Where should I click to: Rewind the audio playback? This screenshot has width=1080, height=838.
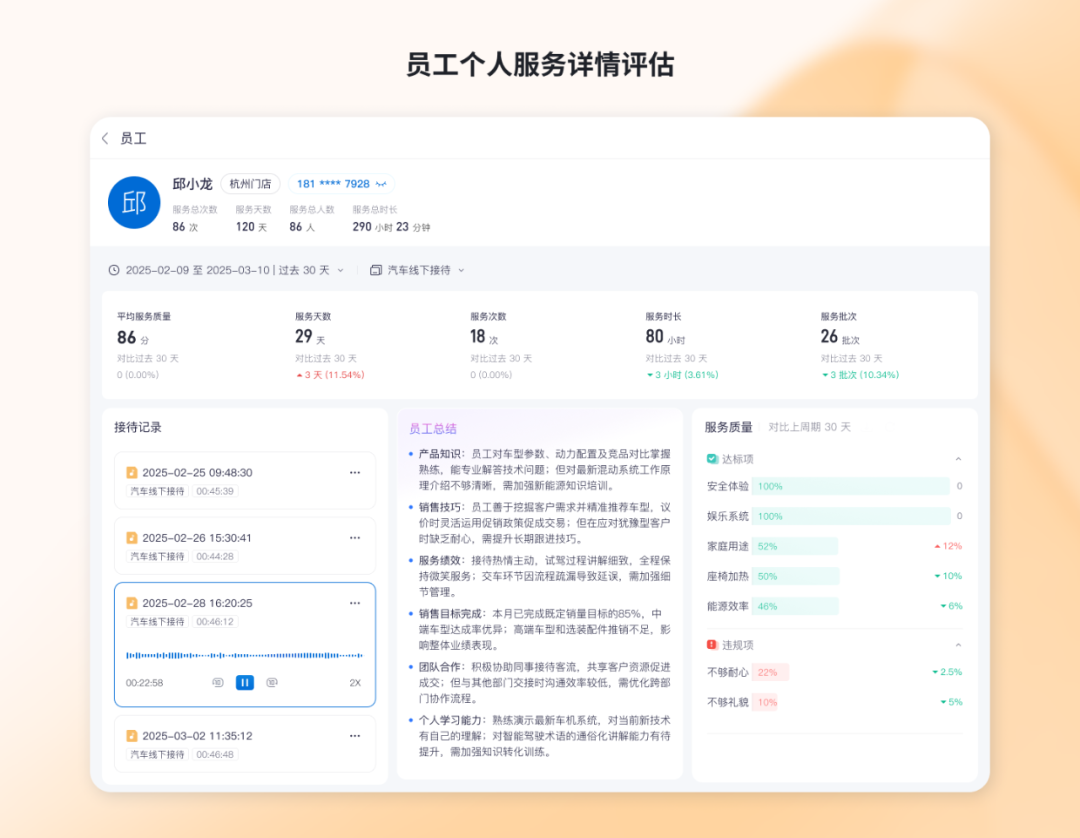point(218,682)
